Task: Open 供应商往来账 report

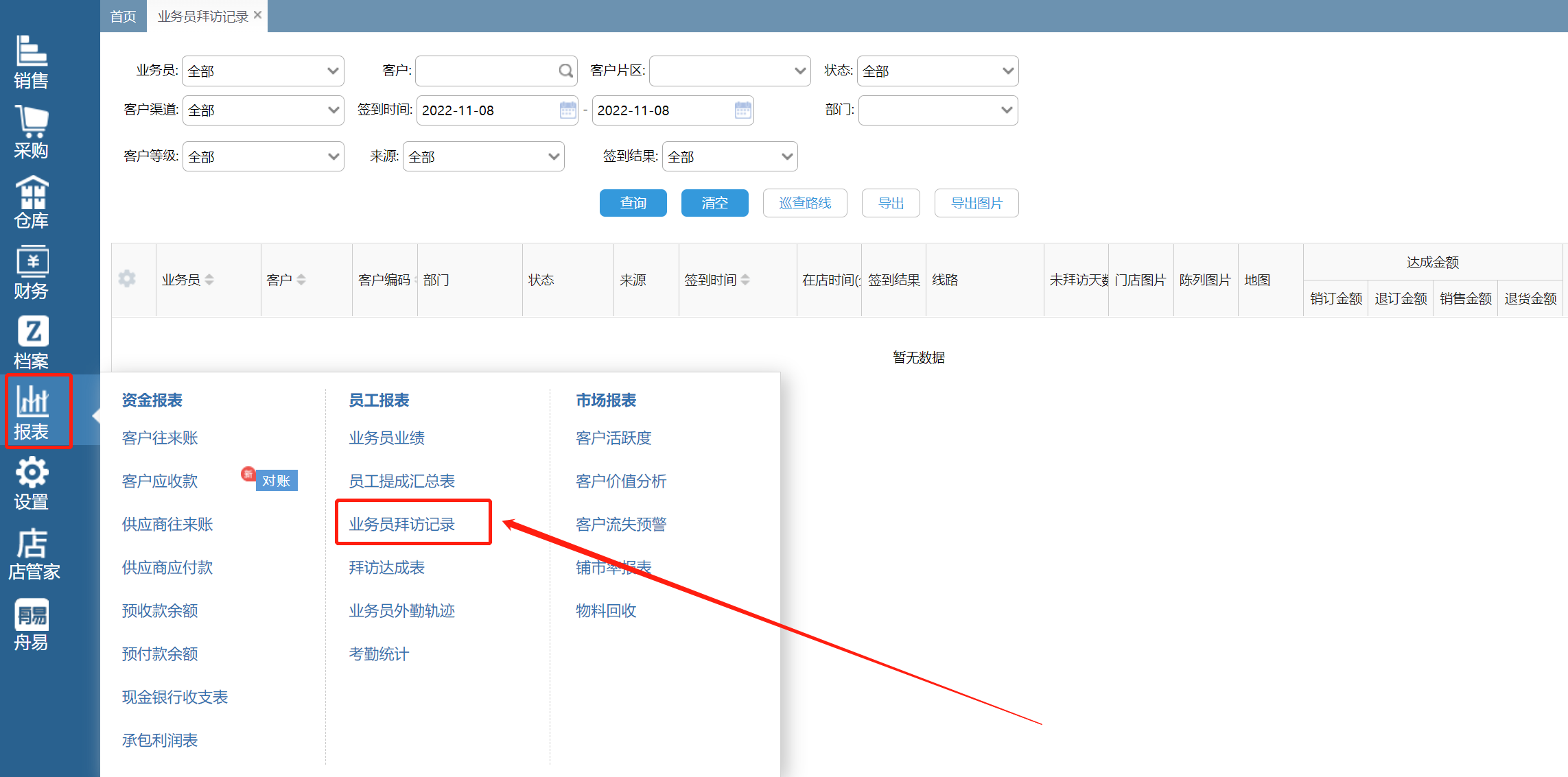Action: coord(167,524)
